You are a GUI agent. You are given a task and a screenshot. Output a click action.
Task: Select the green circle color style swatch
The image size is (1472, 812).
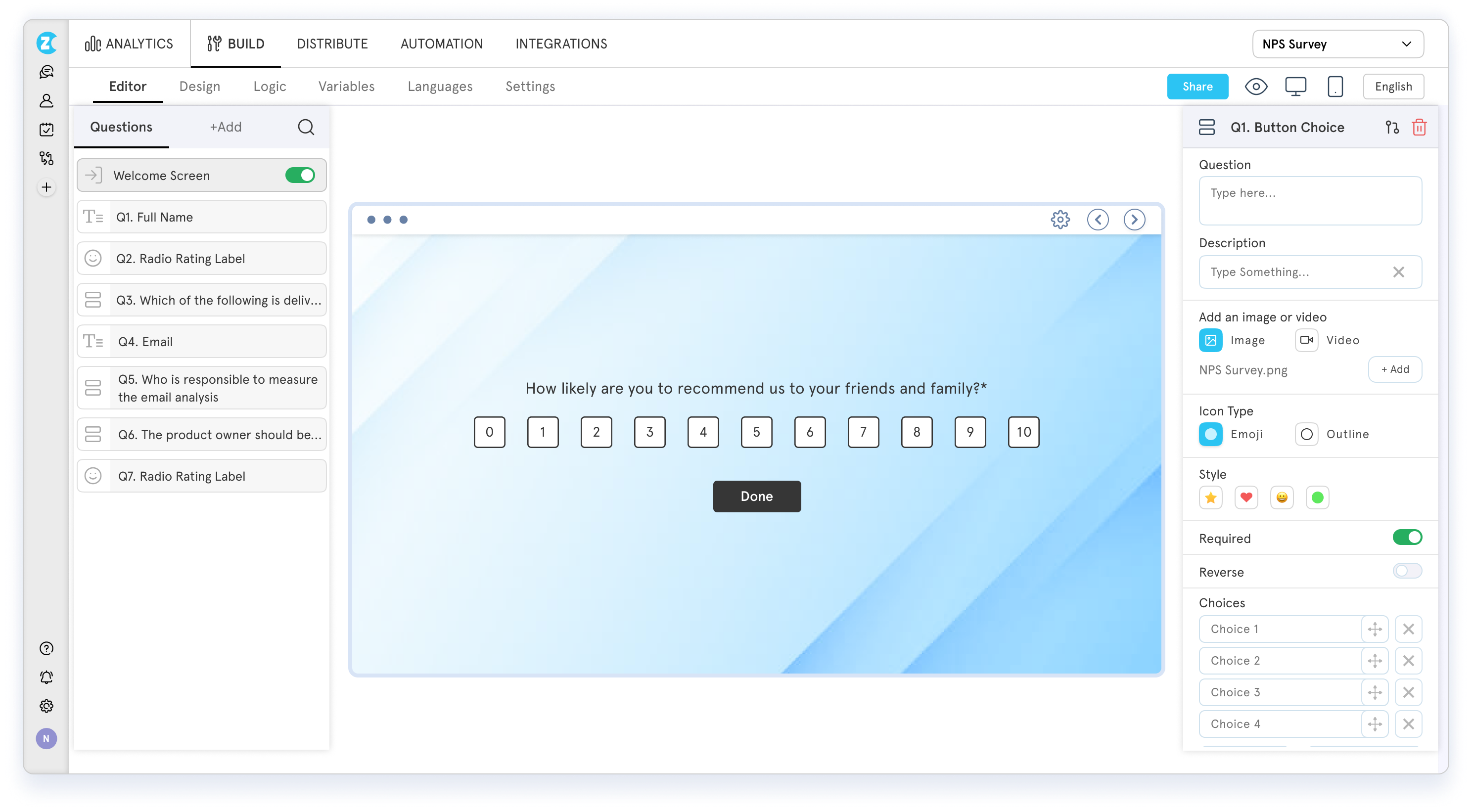tap(1318, 497)
